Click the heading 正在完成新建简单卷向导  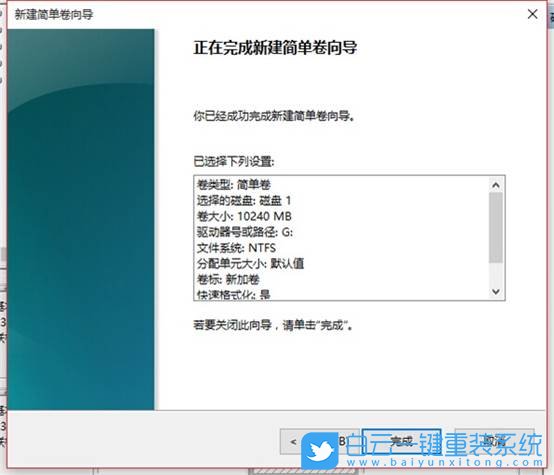[275, 47]
